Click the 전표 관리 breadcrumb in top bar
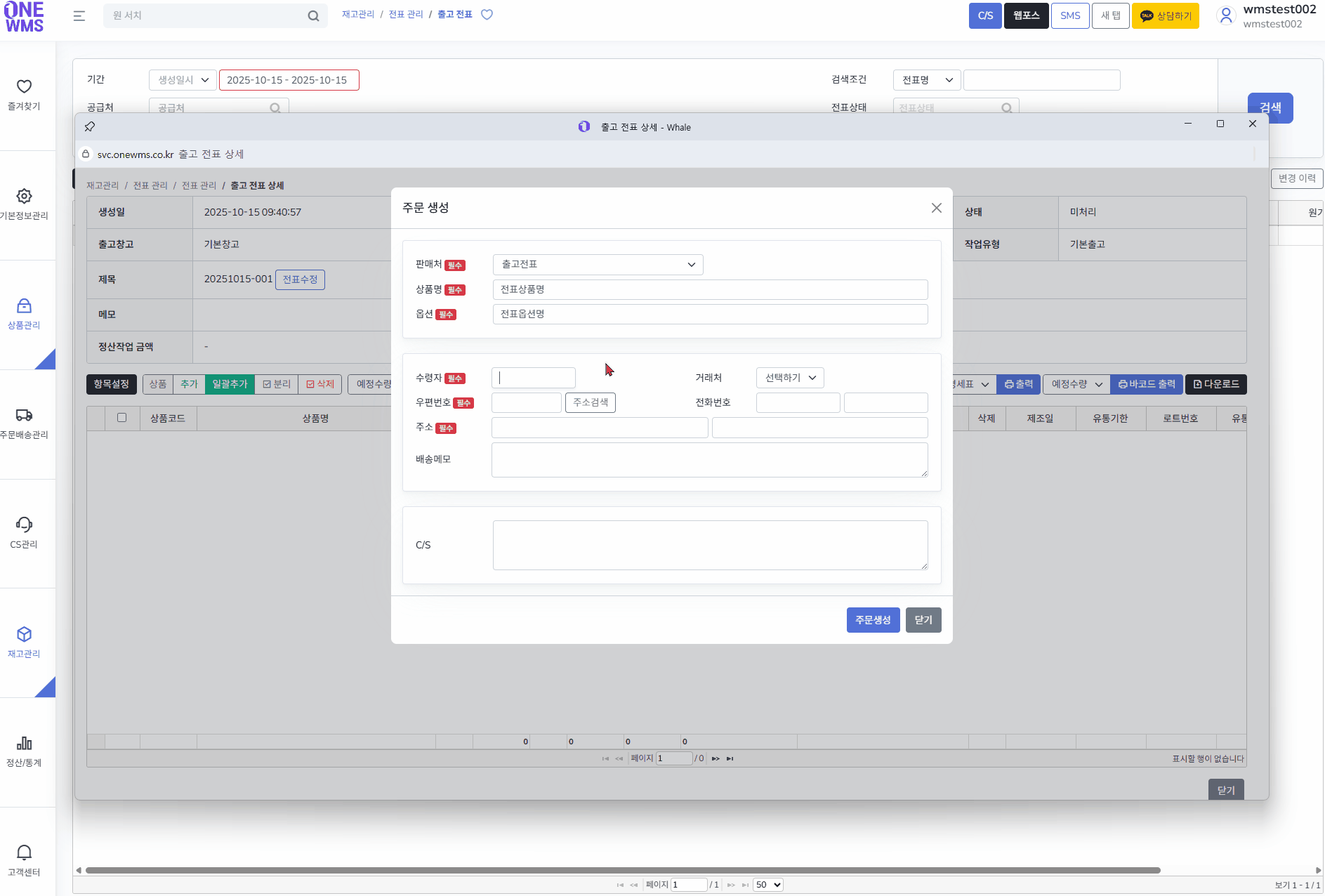1325x896 pixels. coord(406,14)
